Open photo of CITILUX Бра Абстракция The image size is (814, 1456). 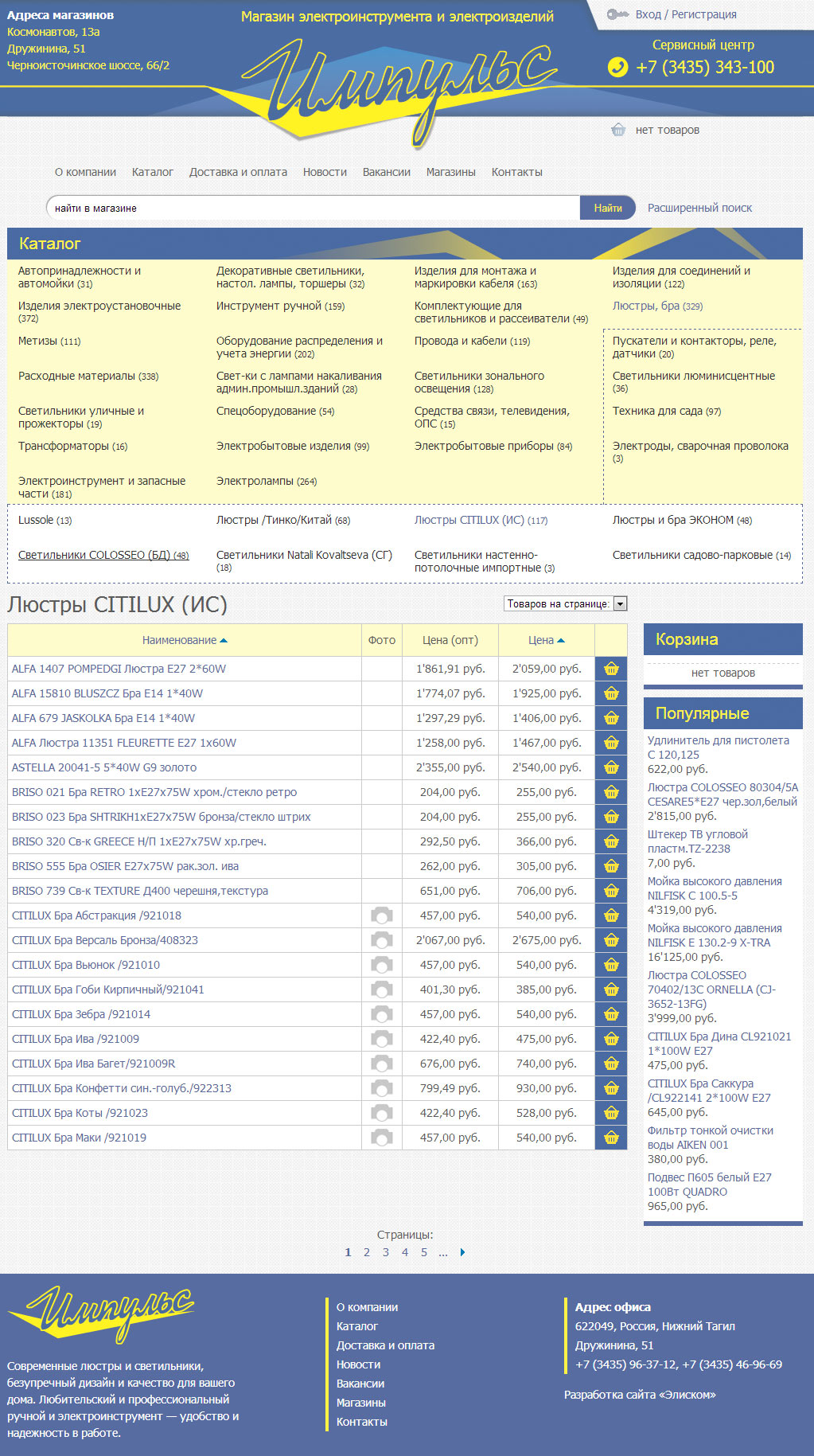382,915
